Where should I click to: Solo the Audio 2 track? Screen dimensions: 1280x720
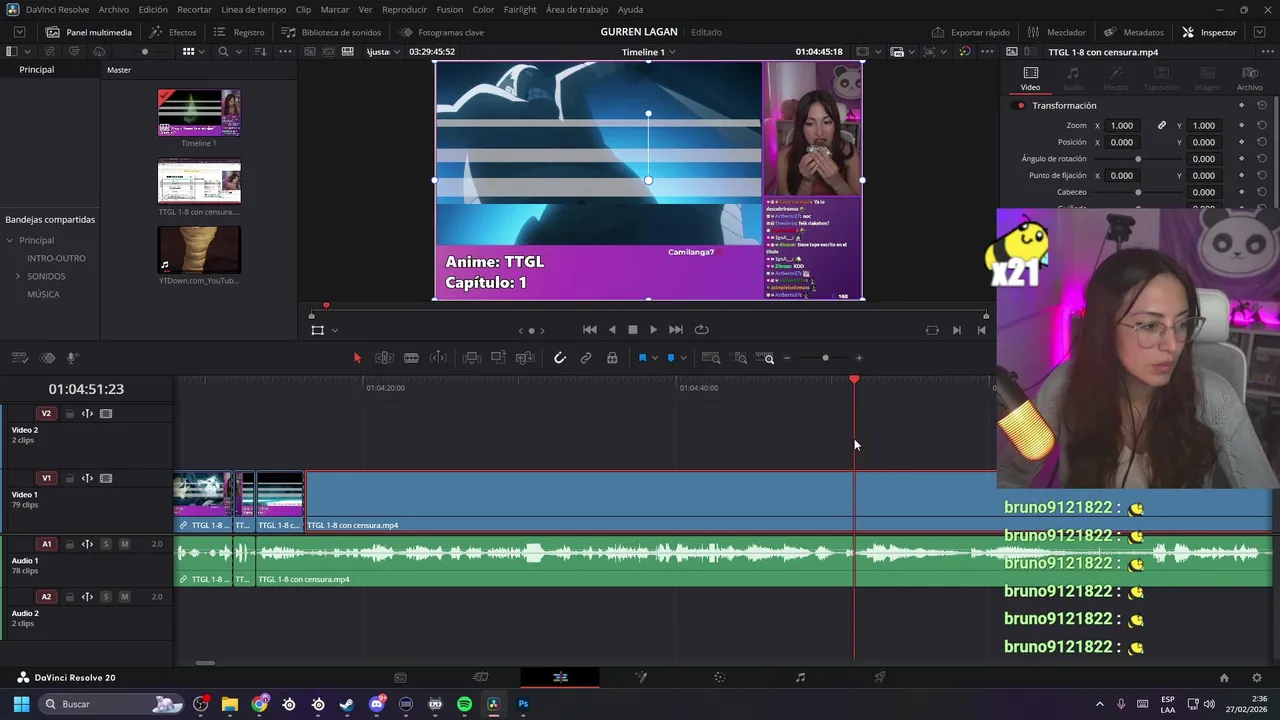[106, 597]
